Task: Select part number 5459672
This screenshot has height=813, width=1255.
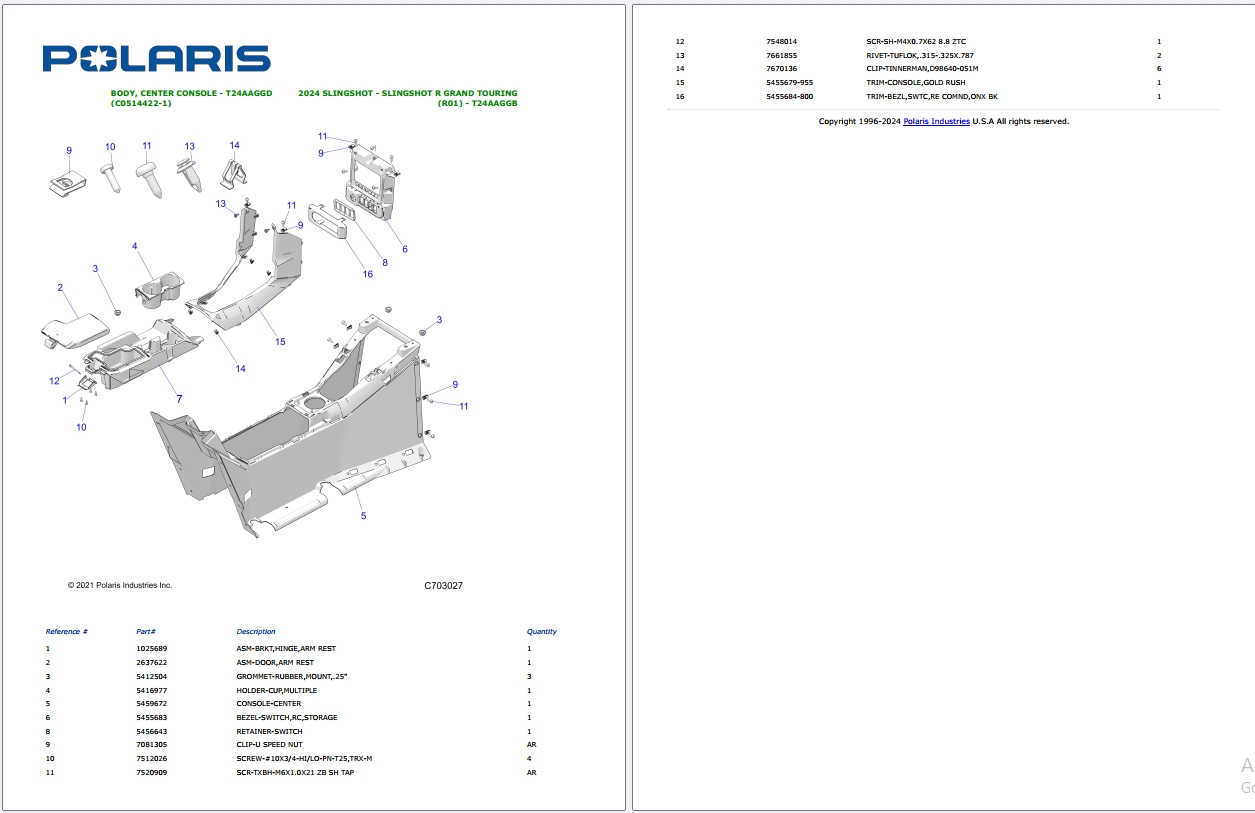Action: (152, 703)
